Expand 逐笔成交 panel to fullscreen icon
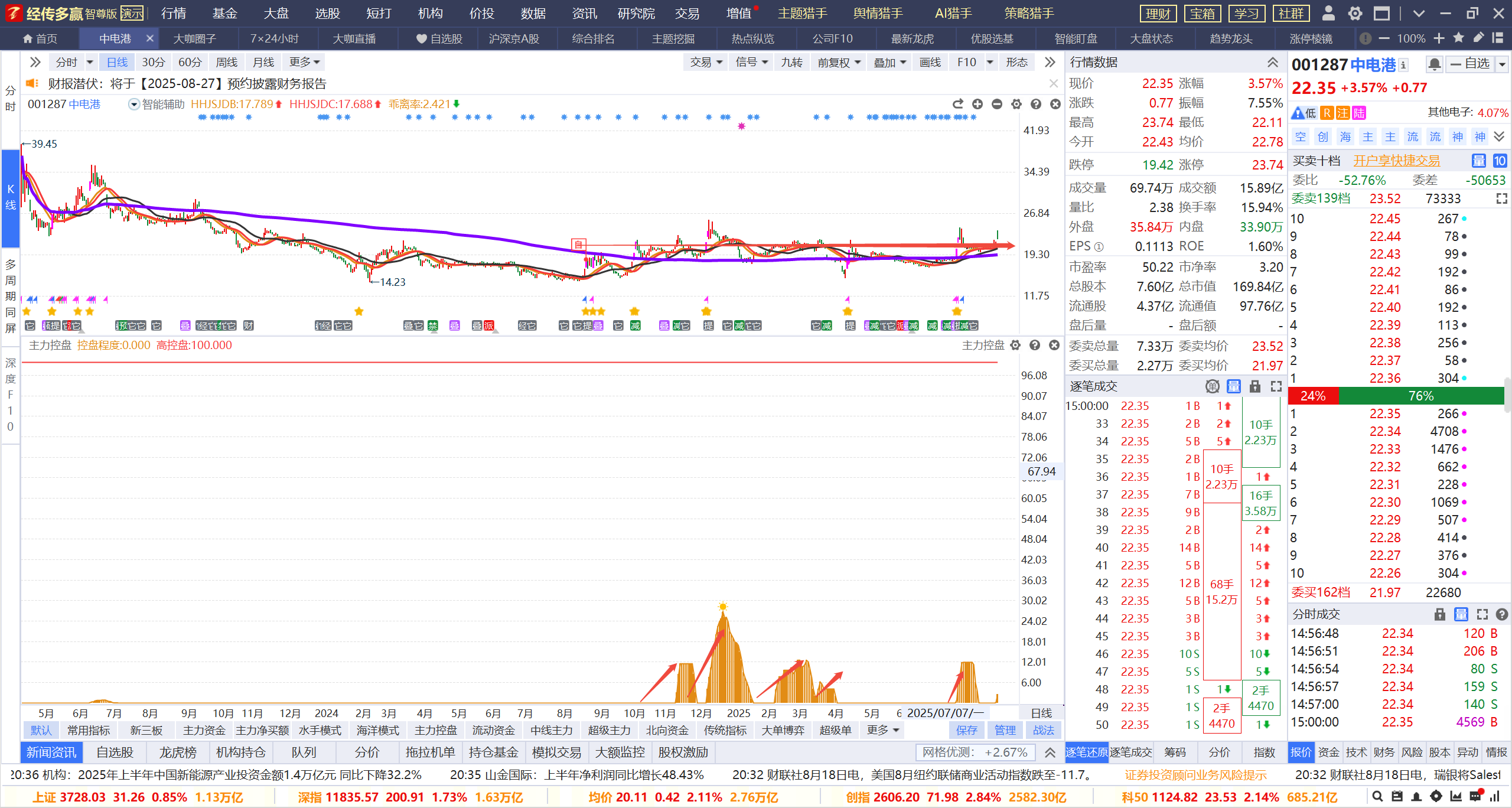The height and width of the screenshot is (808, 1512). click(1276, 386)
